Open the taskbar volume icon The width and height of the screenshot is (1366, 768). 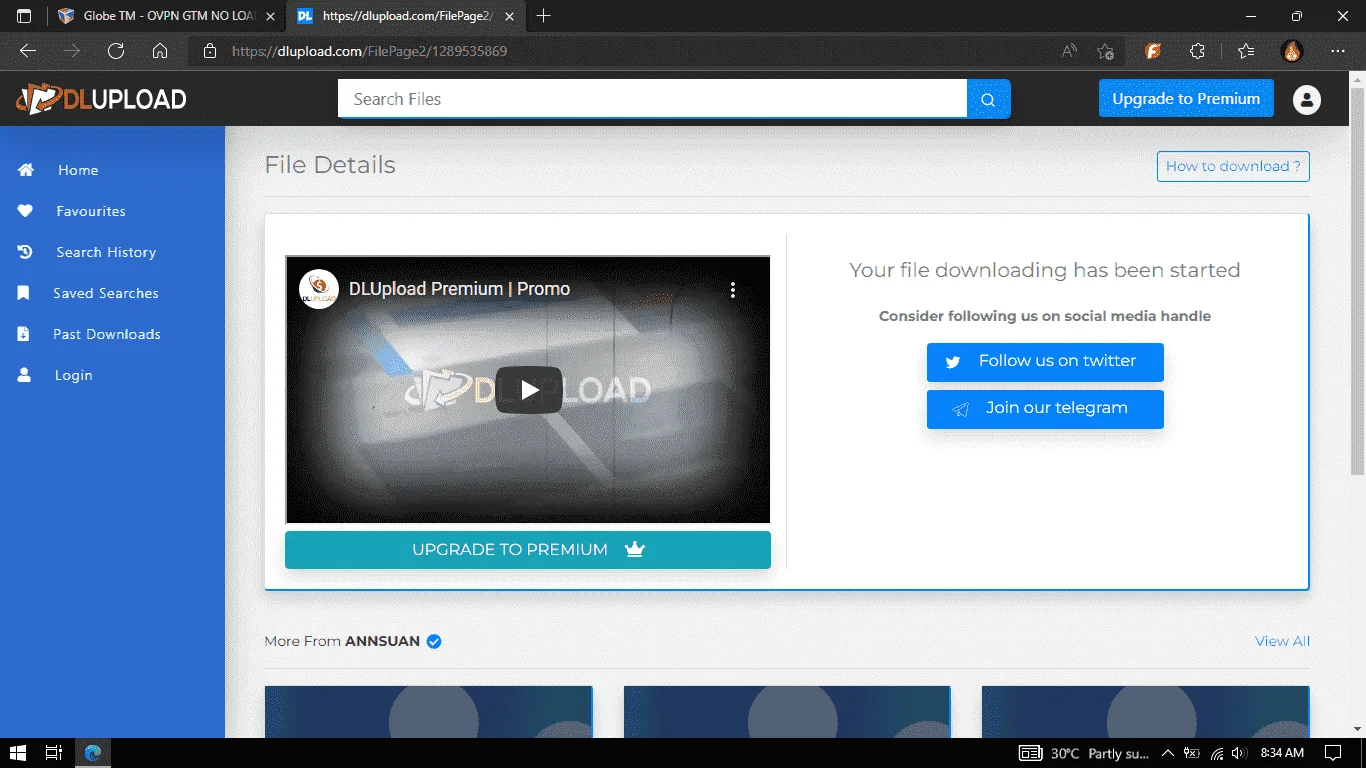(1239, 753)
